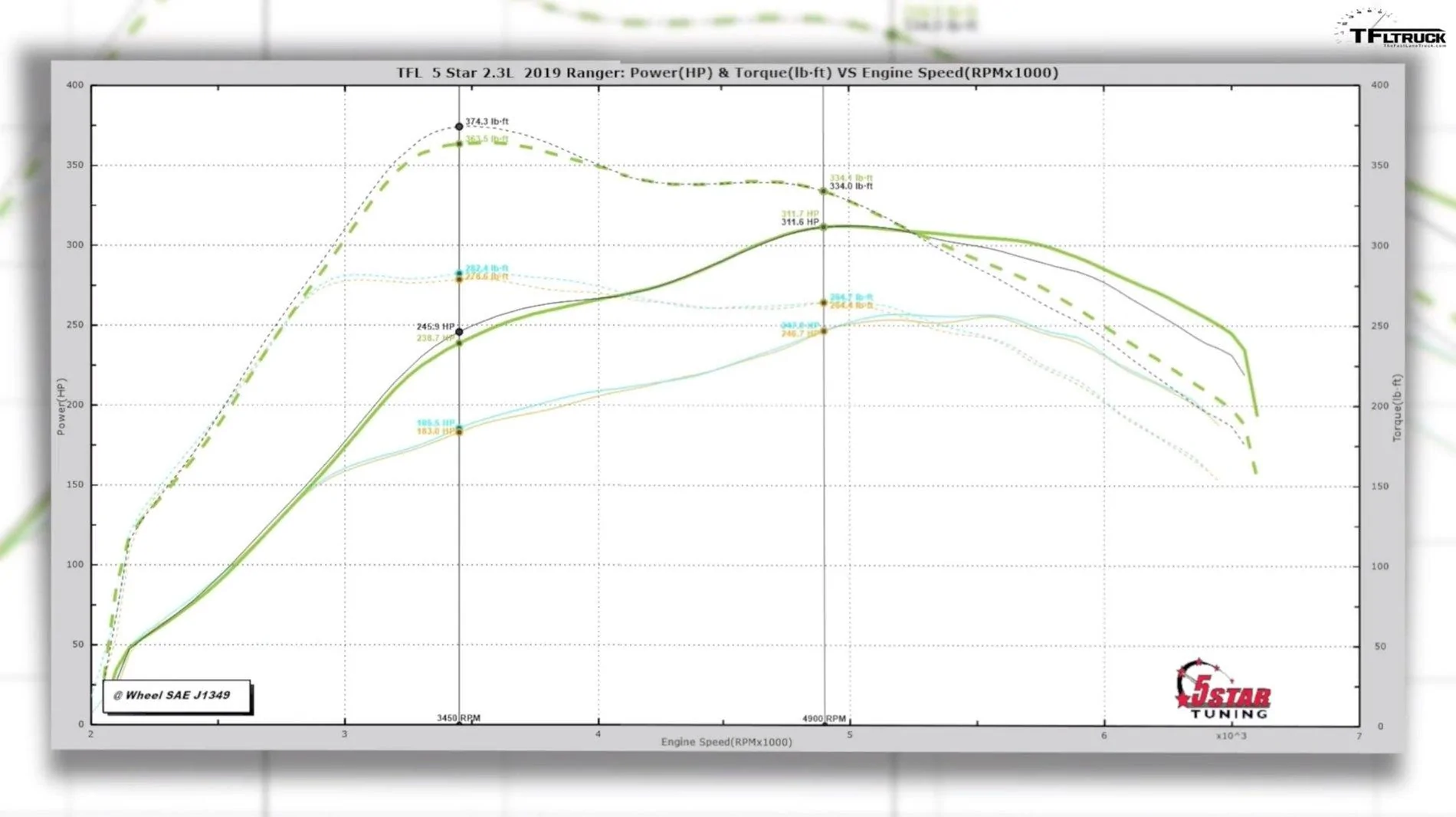Select the 374.3 lb-ft peak torque marker dot
The image size is (1456, 817).
click(459, 126)
